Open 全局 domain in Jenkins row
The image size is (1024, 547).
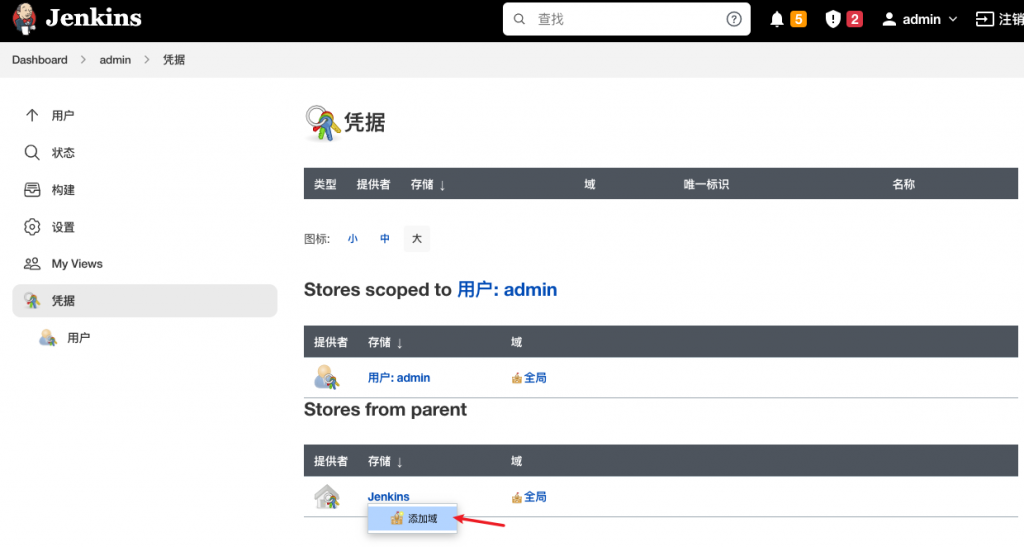tap(535, 497)
